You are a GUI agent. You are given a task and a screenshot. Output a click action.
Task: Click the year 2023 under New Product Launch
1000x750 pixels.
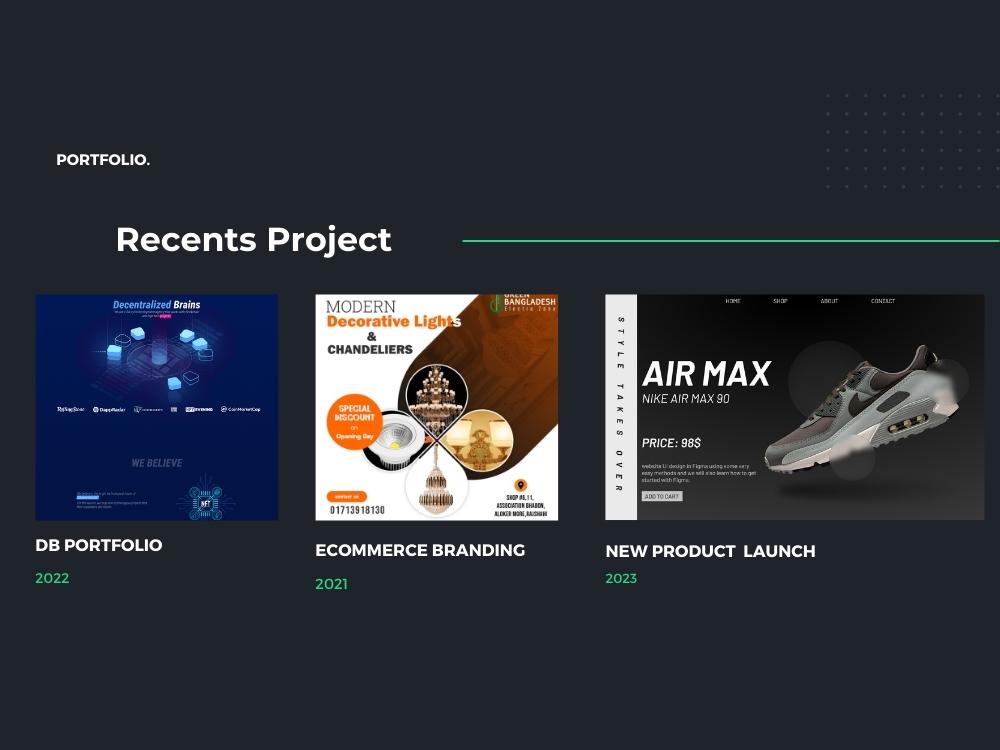pyautogui.click(x=621, y=578)
